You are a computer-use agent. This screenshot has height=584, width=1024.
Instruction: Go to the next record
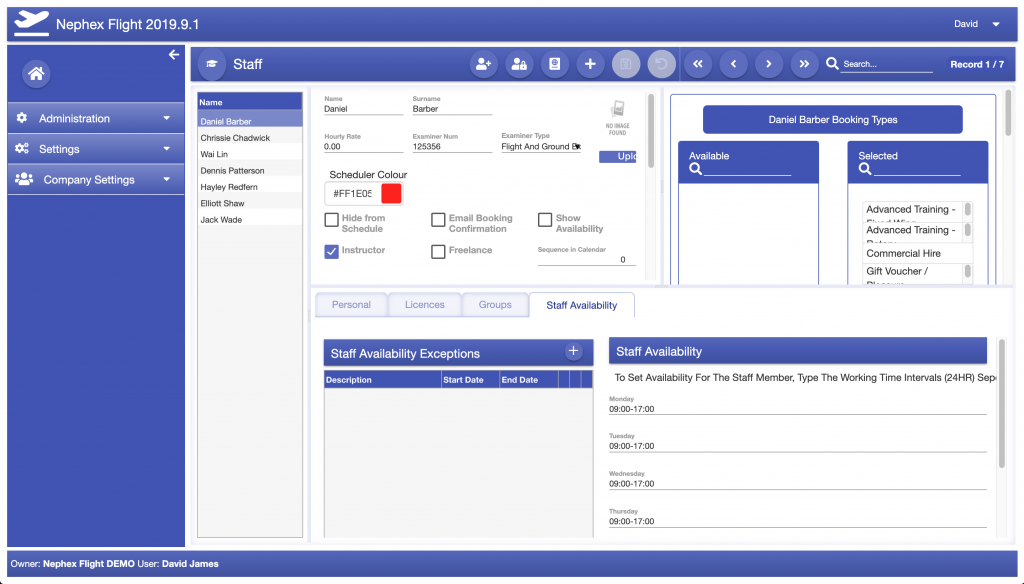tap(769, 64)
